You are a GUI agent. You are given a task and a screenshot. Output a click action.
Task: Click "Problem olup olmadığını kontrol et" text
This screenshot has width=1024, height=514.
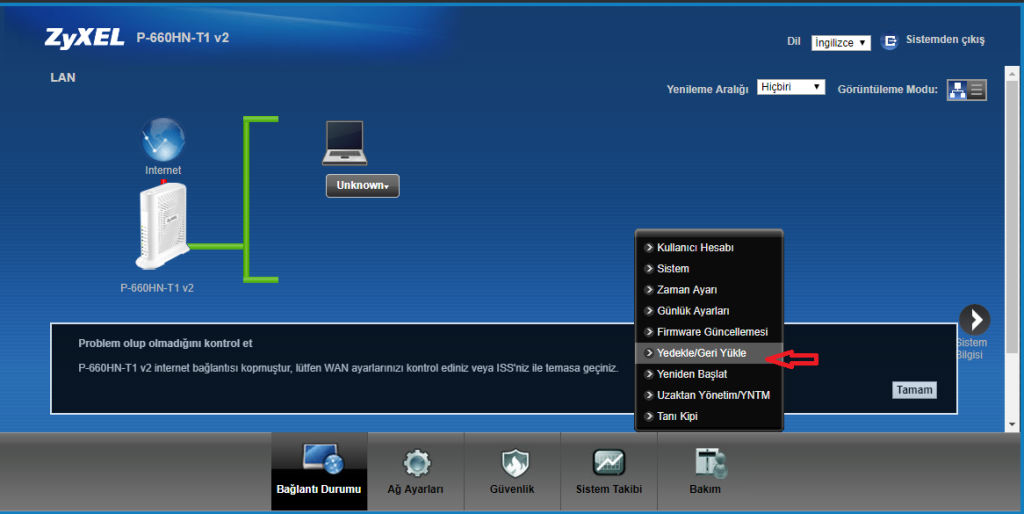pos(165,343)
